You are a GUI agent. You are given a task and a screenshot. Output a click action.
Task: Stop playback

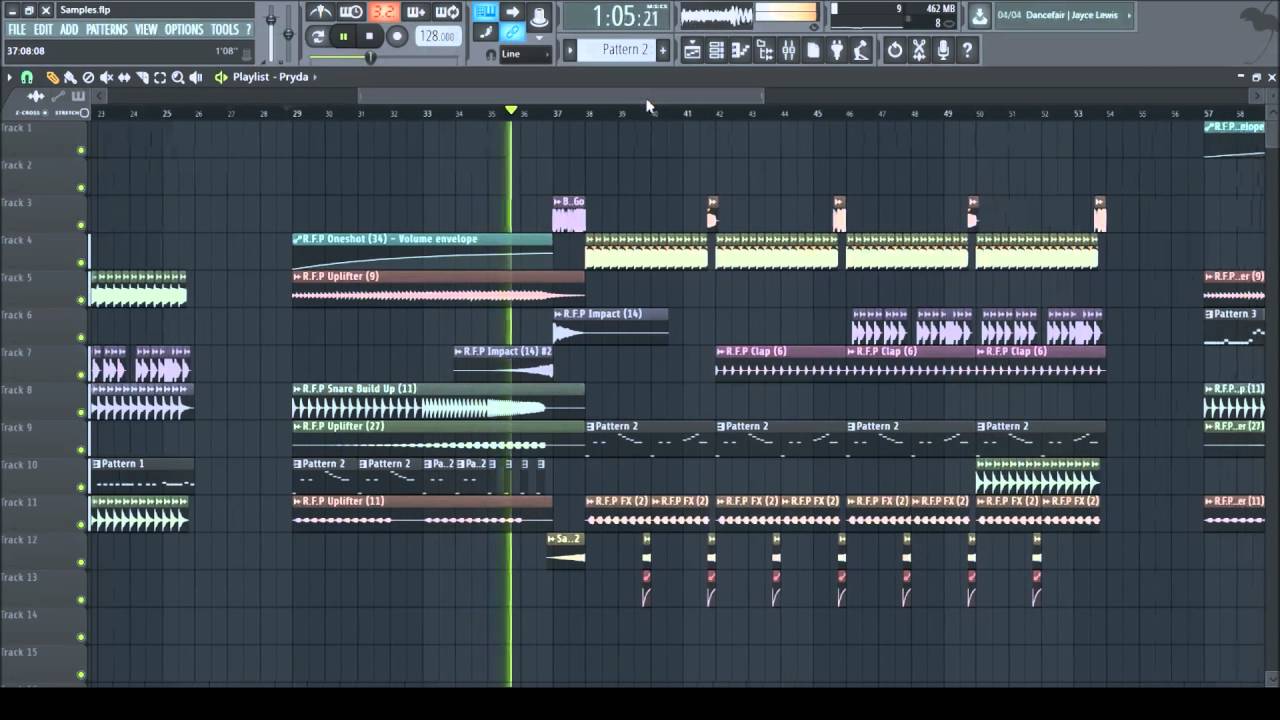point(369,37)
